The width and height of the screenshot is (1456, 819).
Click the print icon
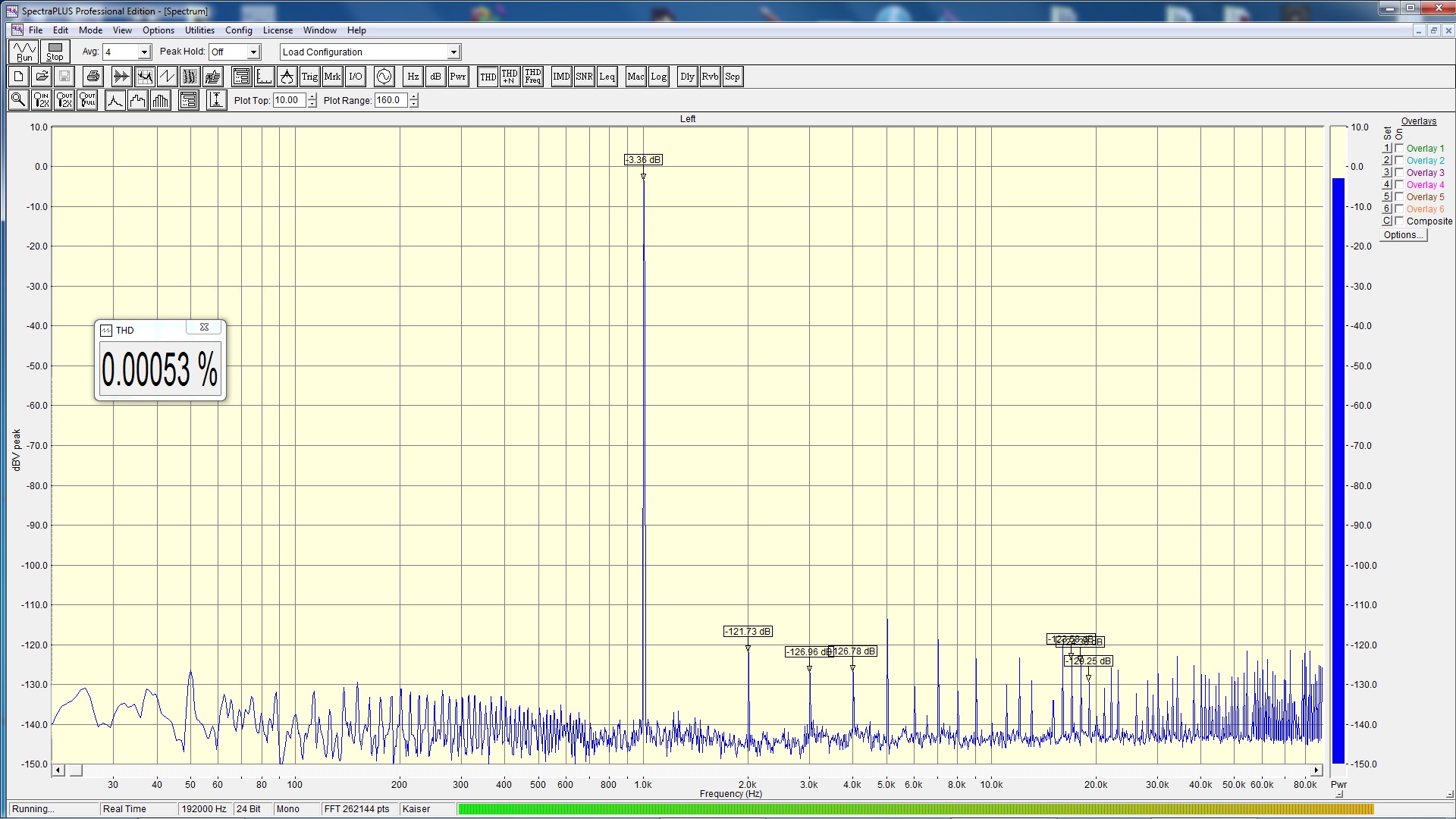pos(93,77)
